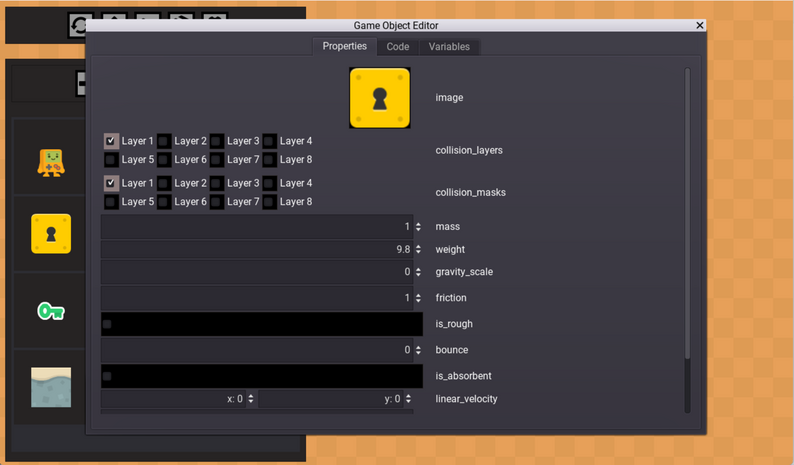Select the sandy water tile object in the sidebar
Viewport: 794px width, 465px height.
point(51,387)
